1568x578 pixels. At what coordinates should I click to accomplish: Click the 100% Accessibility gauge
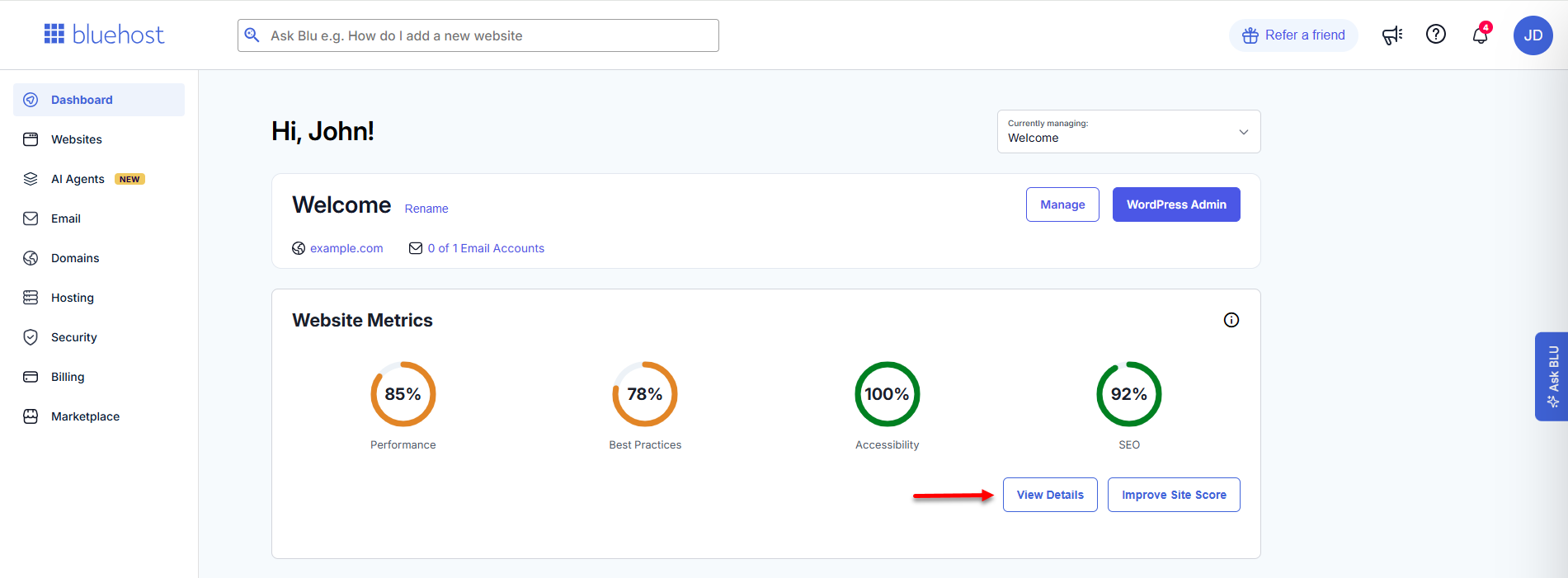click(x=888, y=394)
